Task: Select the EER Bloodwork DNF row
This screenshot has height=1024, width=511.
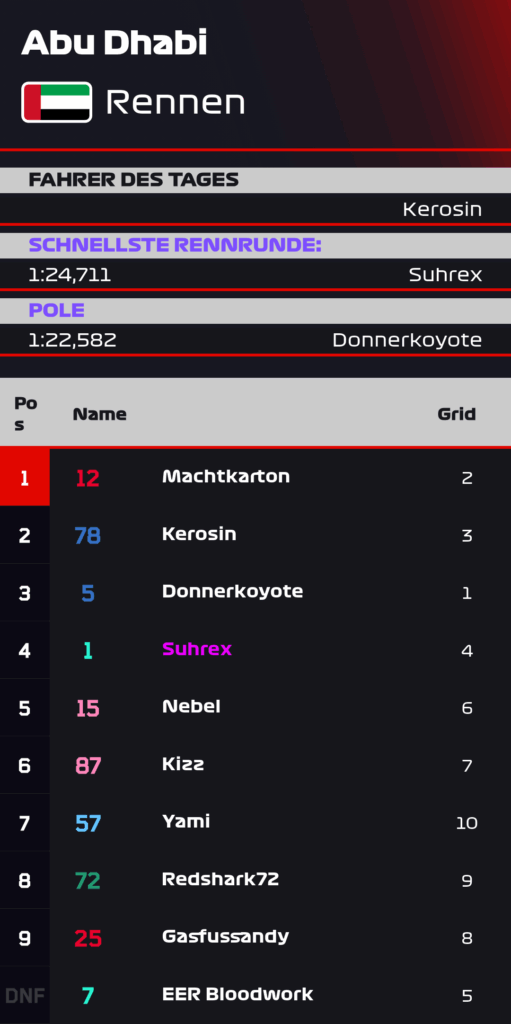Action: pos(256,995)
